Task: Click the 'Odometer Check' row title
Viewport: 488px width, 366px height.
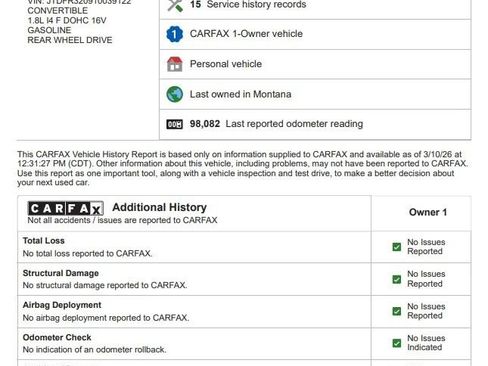Action: (57, 337)
